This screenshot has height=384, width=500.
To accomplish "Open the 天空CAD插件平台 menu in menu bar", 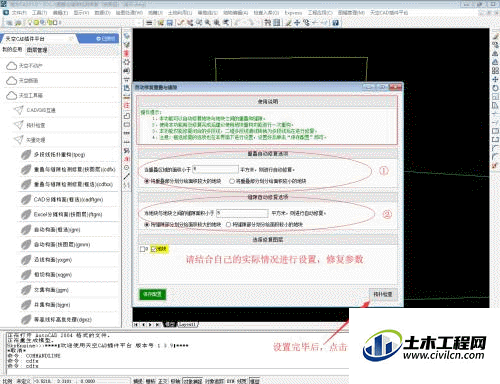I will [x=389, y=12].
